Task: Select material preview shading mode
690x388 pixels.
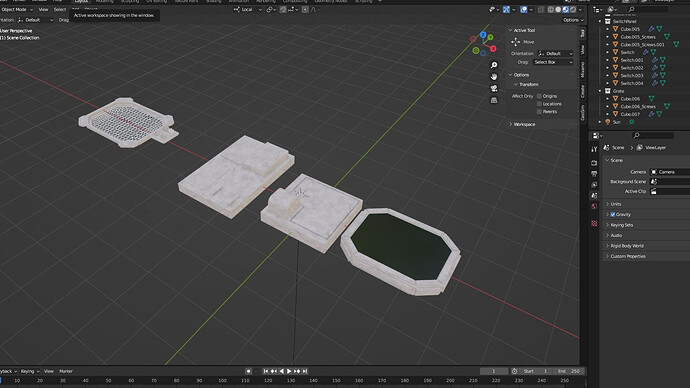Action: (565, 9)
